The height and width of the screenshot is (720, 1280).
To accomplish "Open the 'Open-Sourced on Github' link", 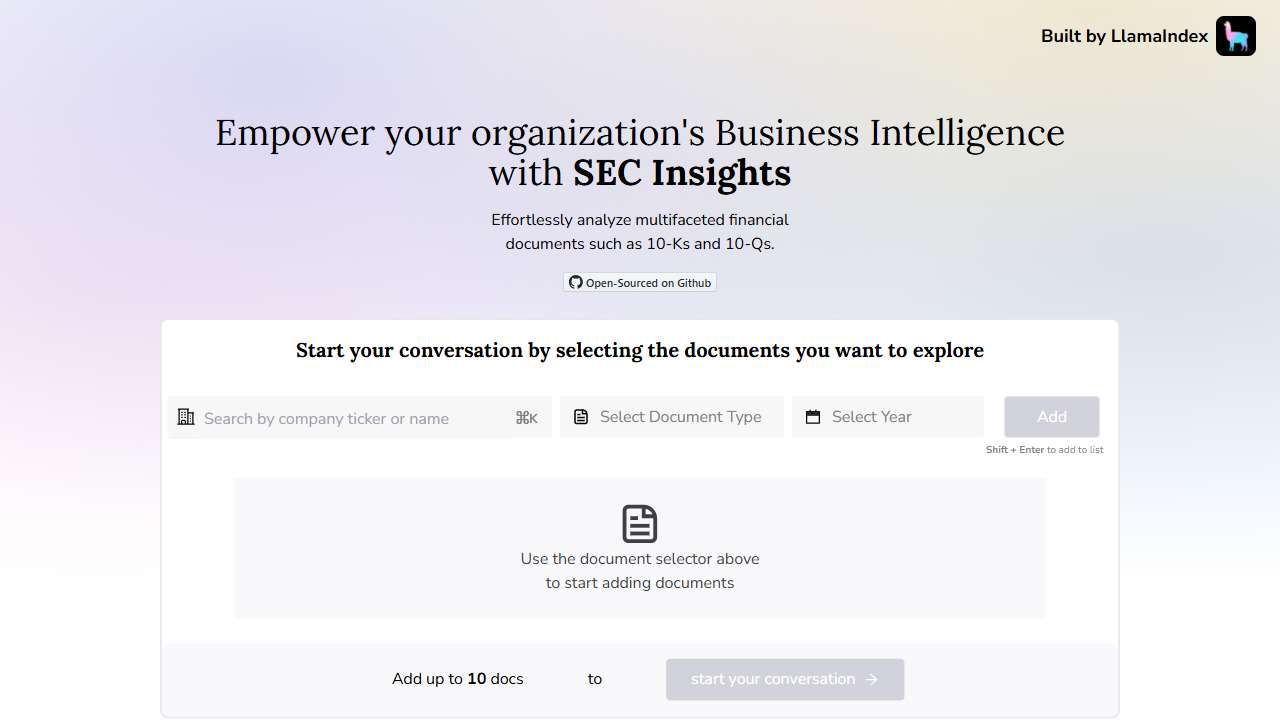I will pyautogui.click(x=640, y=283).
